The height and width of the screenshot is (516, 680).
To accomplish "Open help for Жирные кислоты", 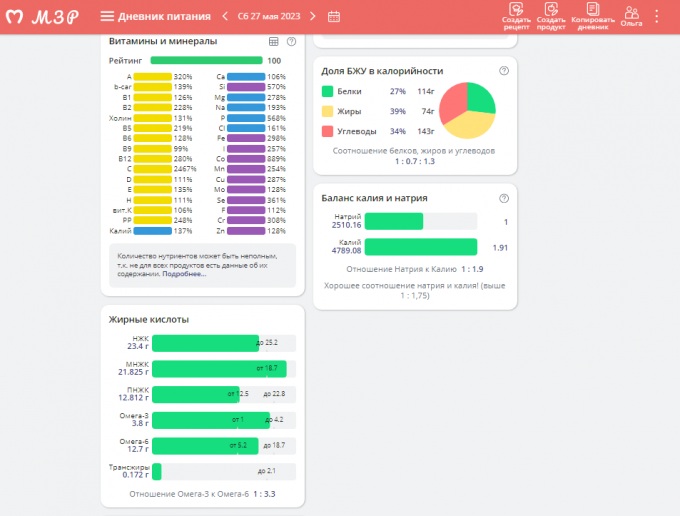I will [291, 319].
